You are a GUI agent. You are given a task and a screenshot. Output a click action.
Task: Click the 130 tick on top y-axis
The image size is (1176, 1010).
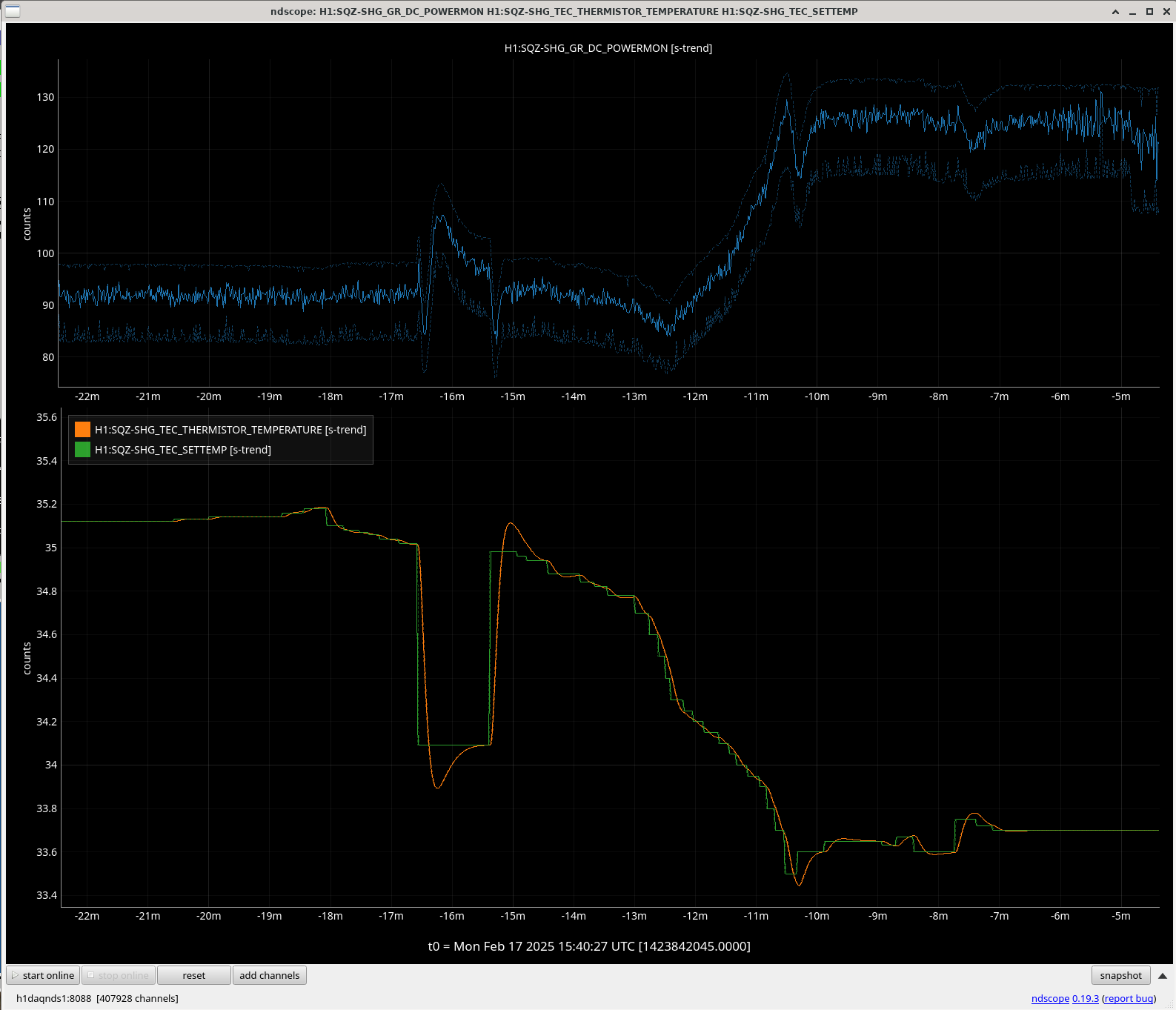coord(46,97)
